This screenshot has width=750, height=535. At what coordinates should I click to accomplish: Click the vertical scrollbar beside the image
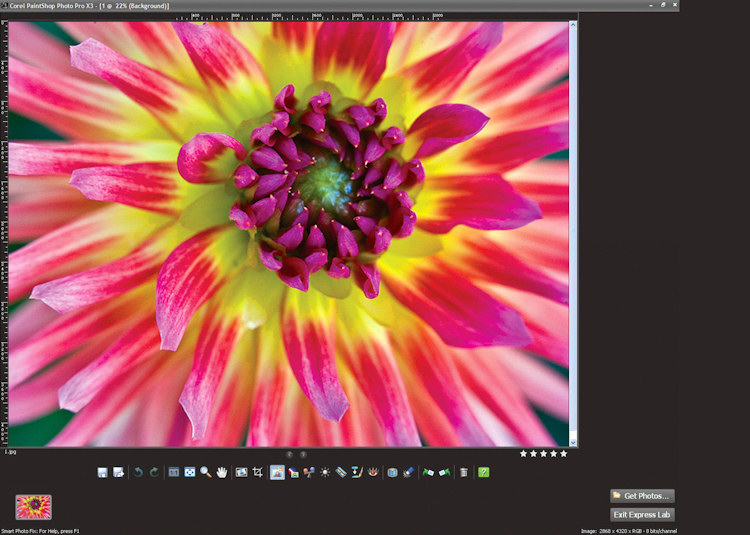point(573,230)
